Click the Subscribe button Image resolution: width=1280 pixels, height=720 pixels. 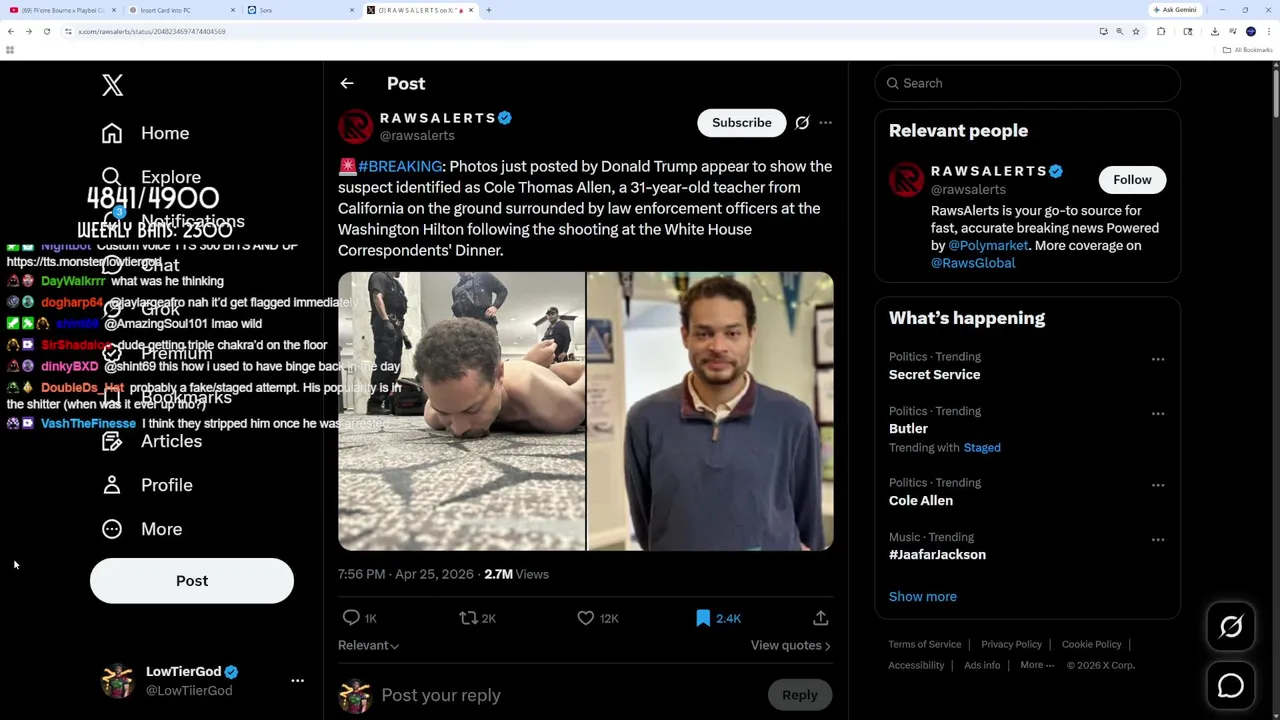tap(741, 123)
